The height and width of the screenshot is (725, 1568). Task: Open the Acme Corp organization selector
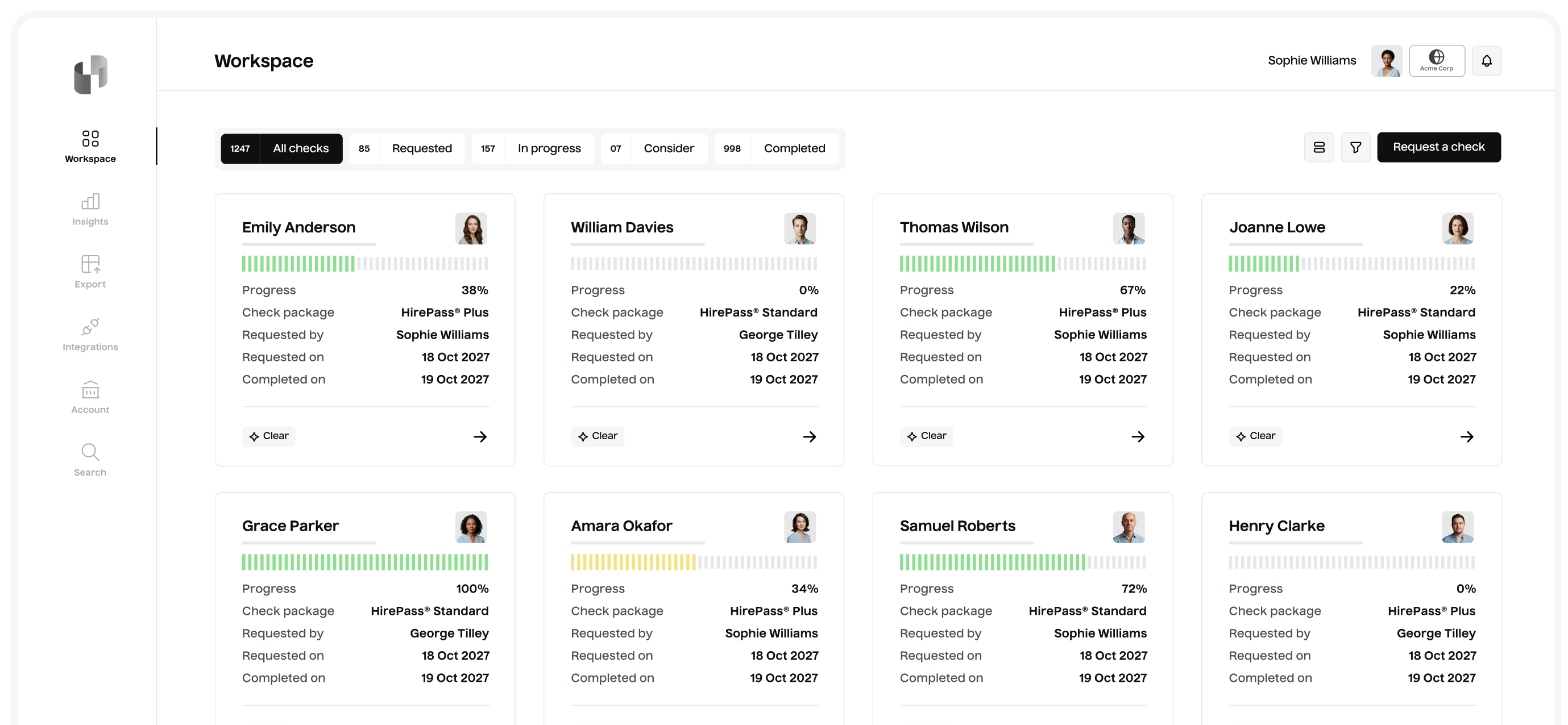pyautogui.click(x=1437, y=60)
